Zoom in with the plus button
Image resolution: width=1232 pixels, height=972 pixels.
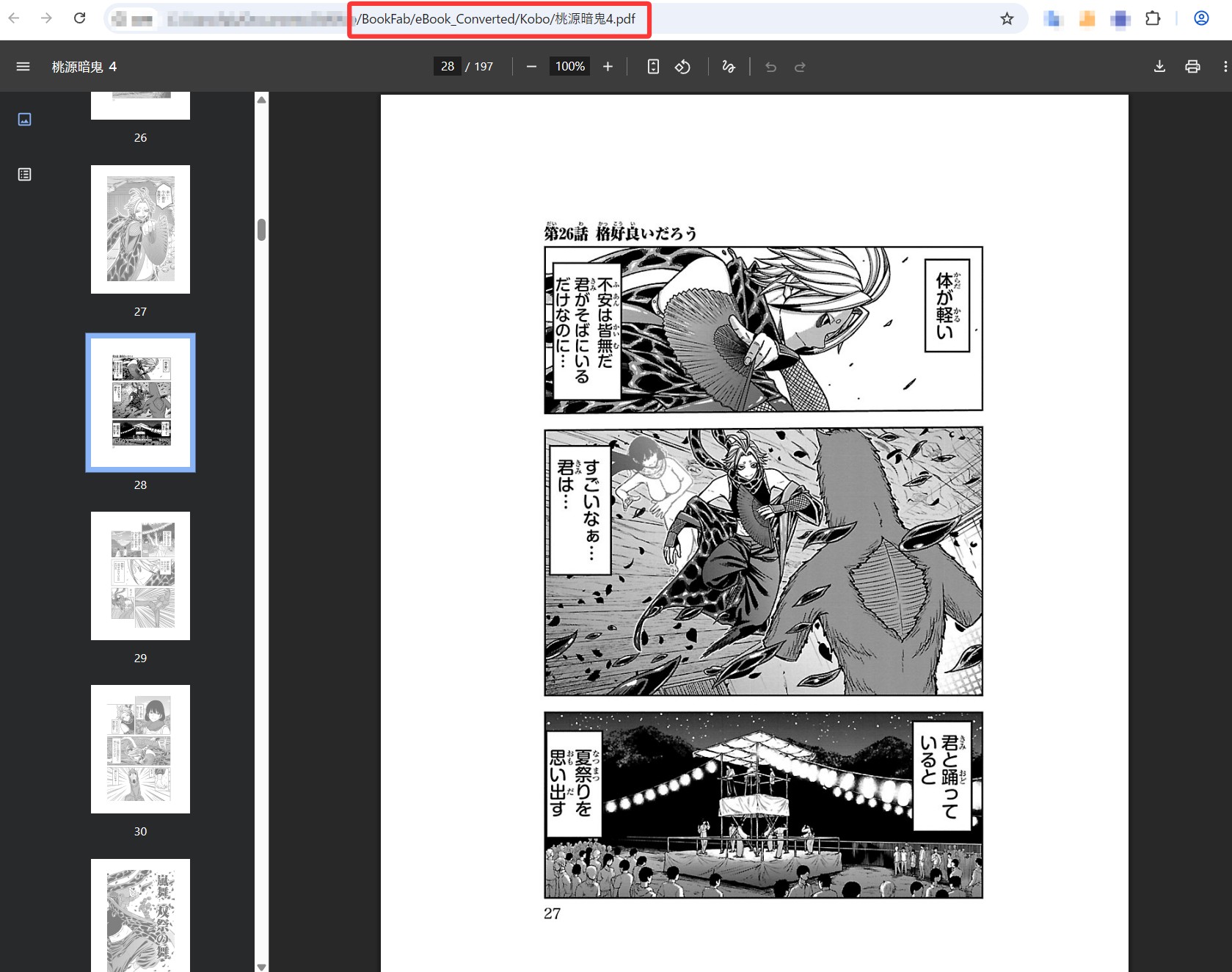[x=608, y=67]
